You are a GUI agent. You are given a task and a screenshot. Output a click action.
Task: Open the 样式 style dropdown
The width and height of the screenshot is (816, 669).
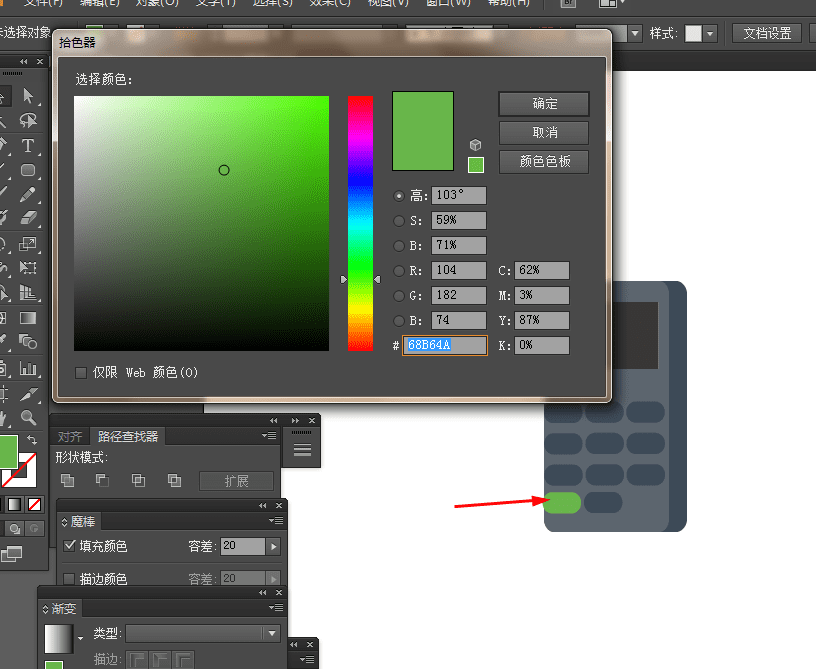(x=710, y=34)
